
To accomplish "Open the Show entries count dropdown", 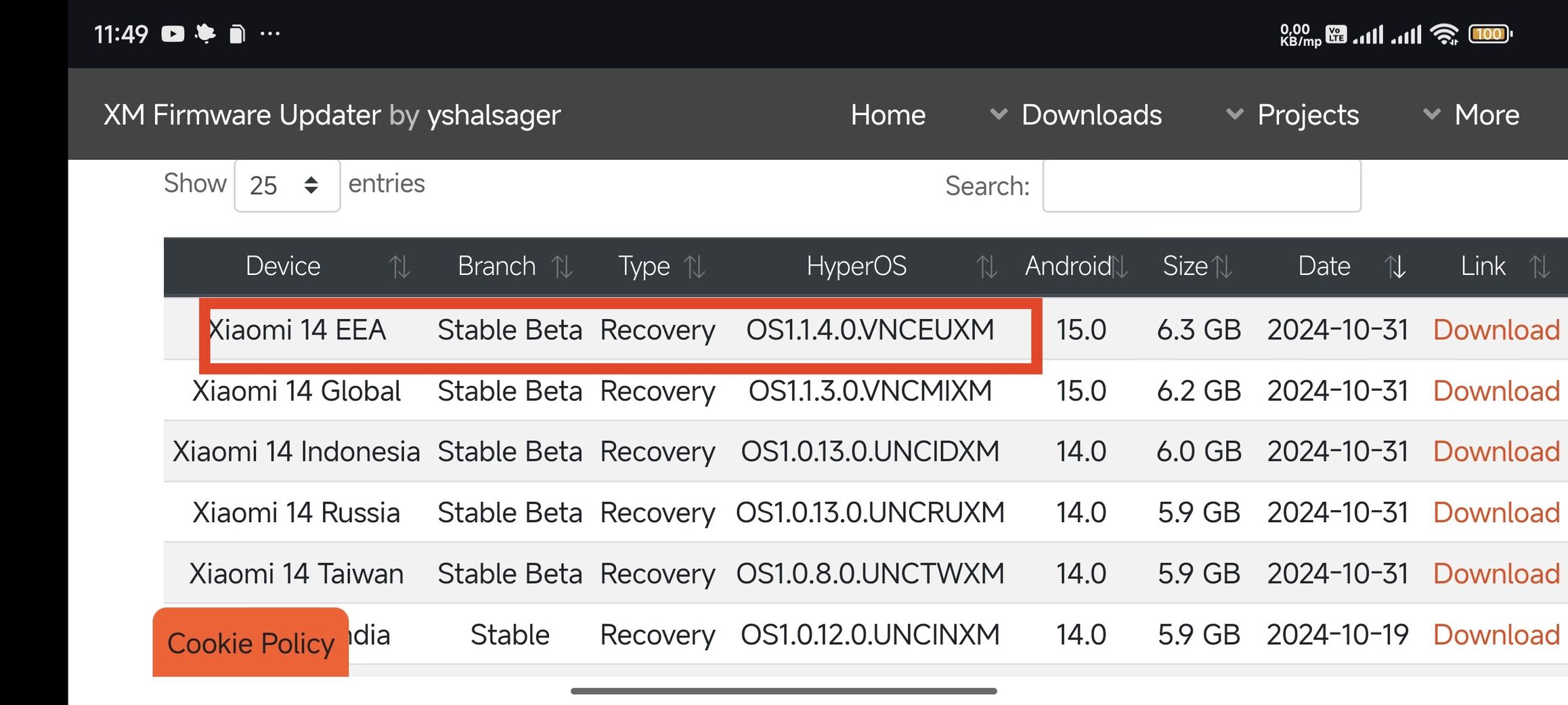I will [x=287, y=185].
